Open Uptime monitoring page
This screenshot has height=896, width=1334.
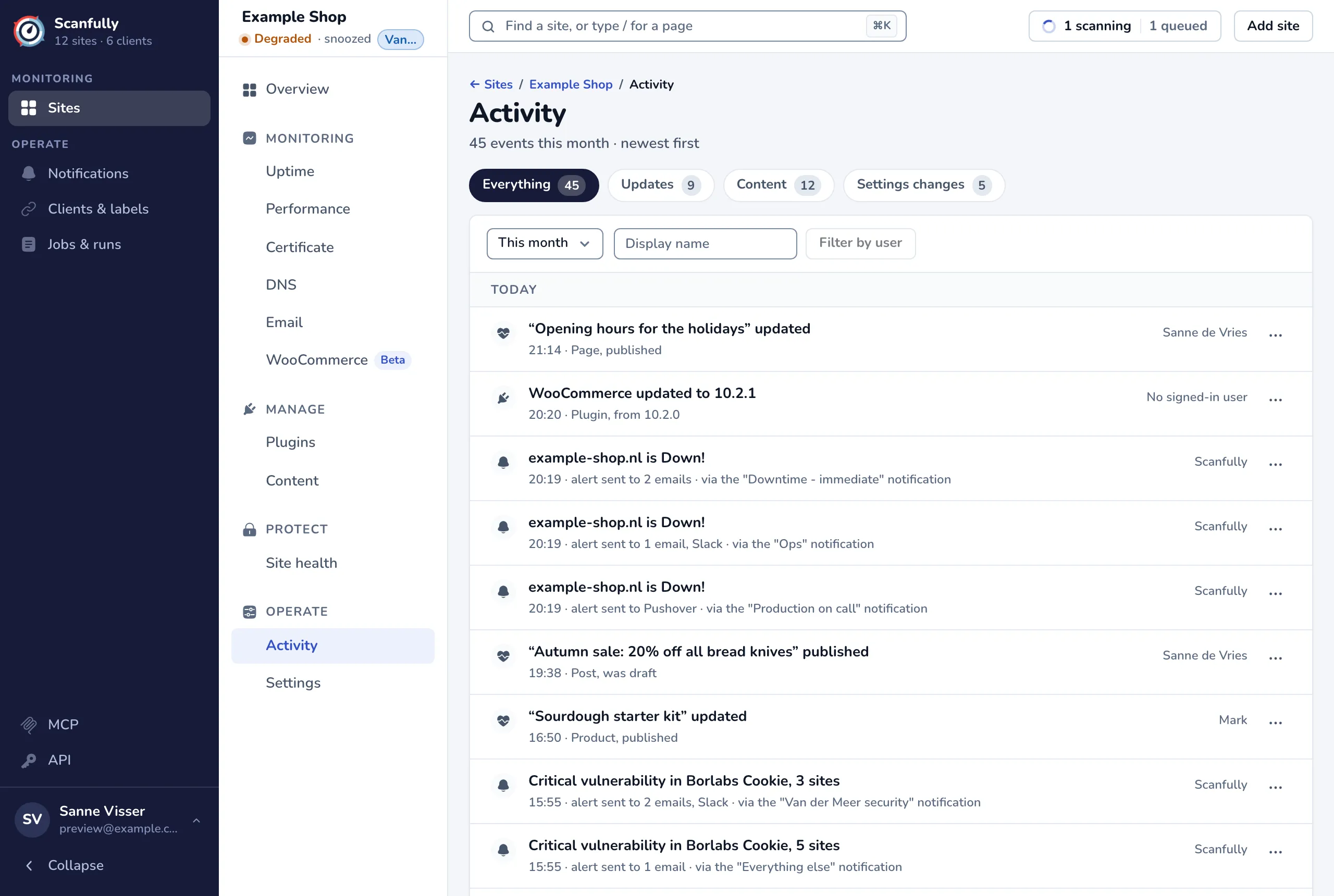[x=332, y=171]
